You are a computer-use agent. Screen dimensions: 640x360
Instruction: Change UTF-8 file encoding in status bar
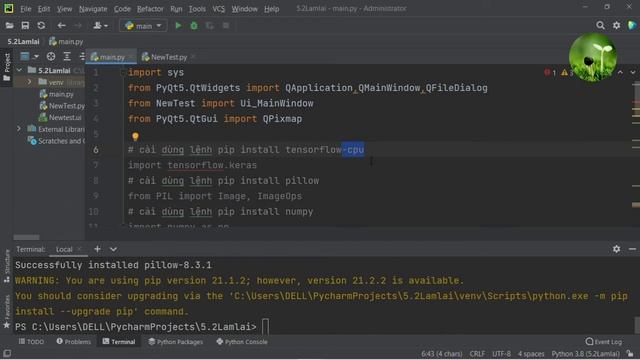[x=501, y=353]
